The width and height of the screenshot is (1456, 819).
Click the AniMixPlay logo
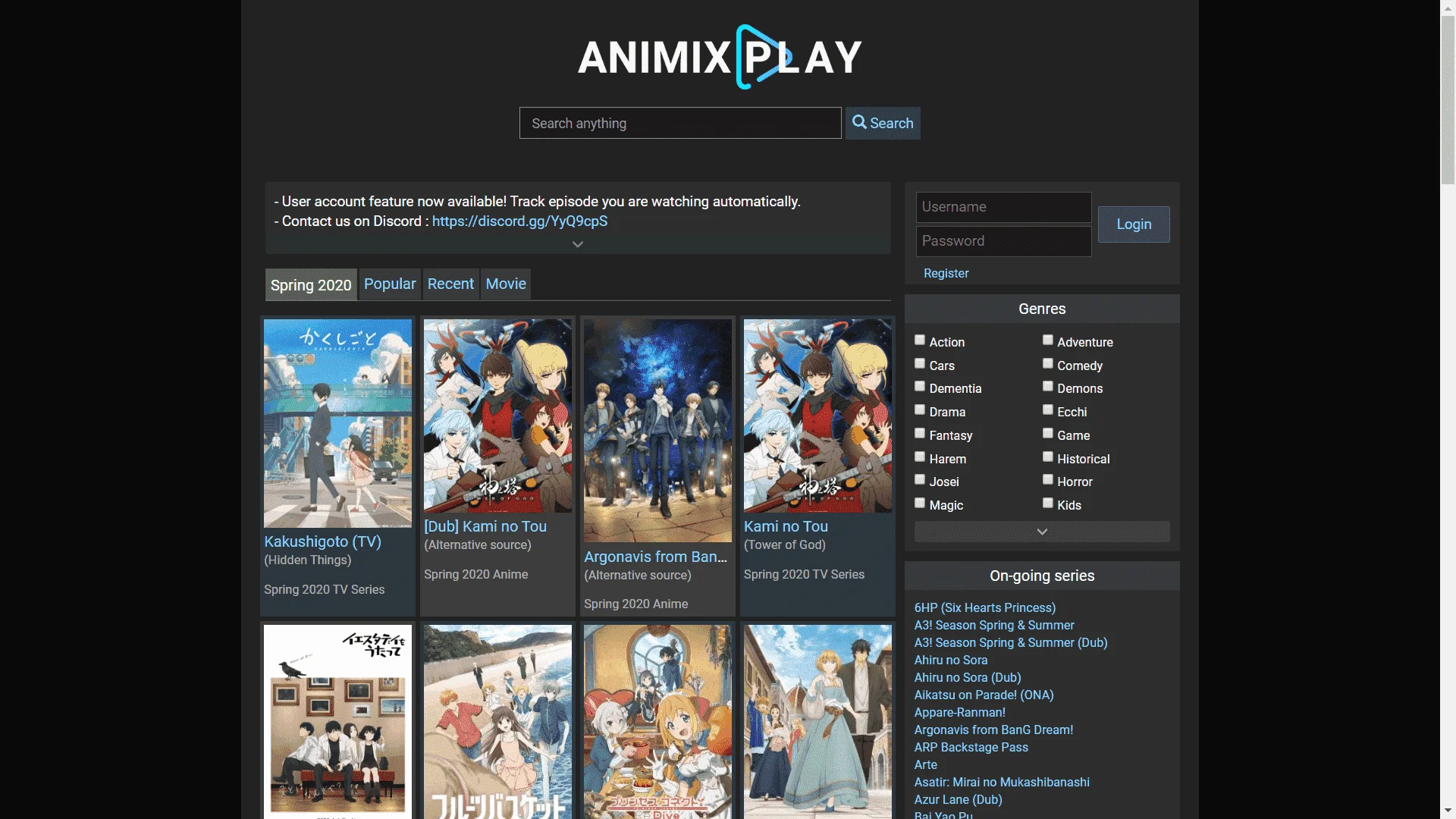point(720,57)
